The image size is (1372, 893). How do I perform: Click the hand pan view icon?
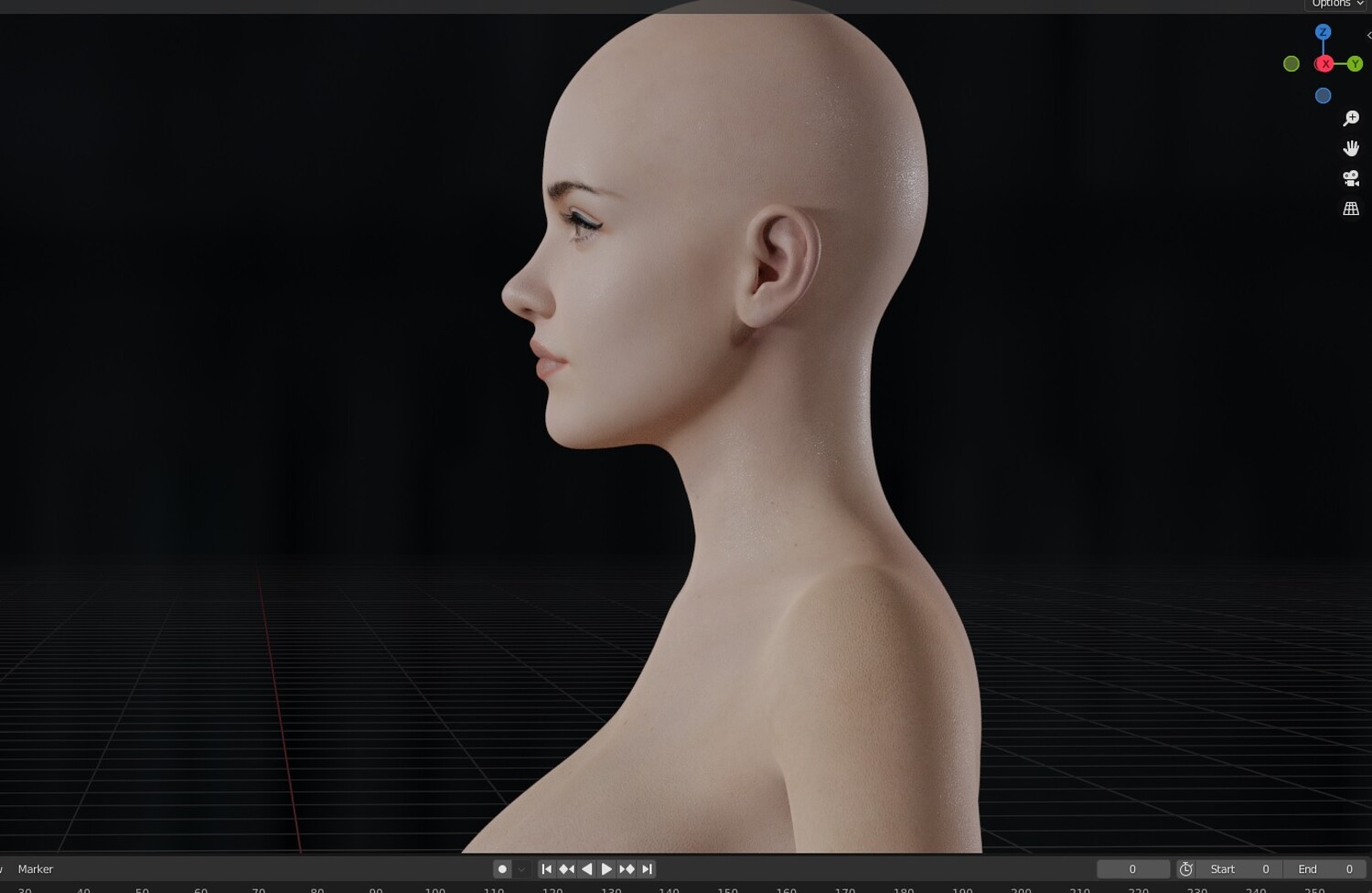(x=1351, y=148)
